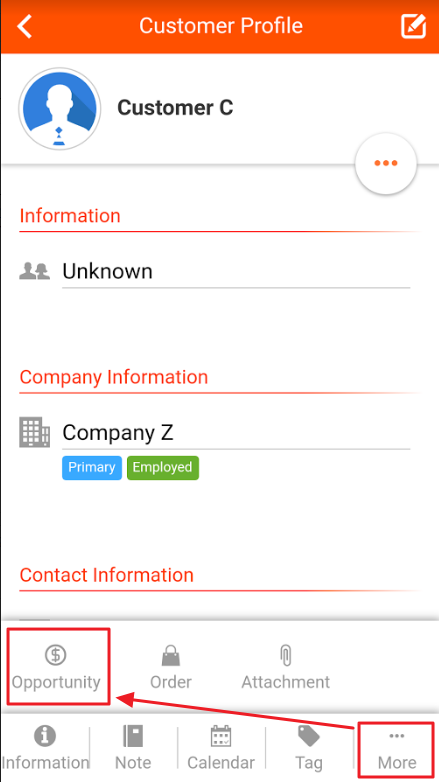
Task: Tap the Customer C name text
Action: (175, 108)
